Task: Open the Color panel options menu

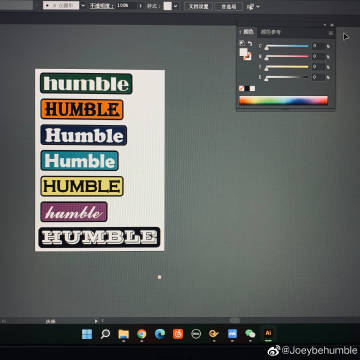Action: click(x=331, y=33)
